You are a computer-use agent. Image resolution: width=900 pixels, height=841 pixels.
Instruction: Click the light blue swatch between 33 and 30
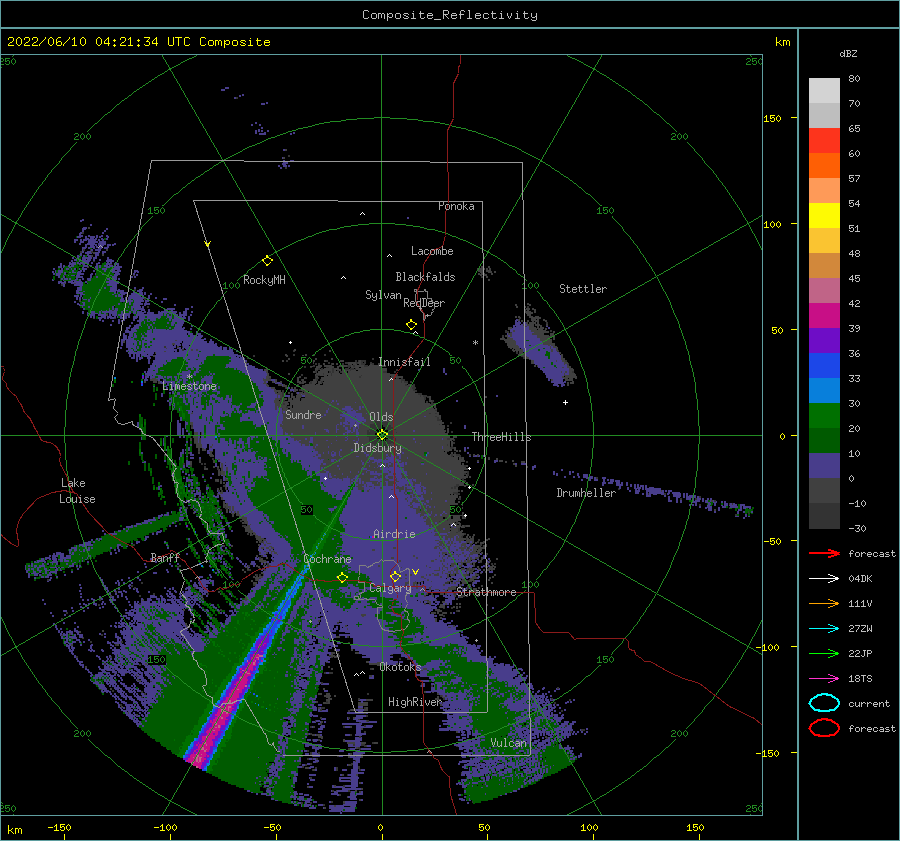(x=824, y=391)
